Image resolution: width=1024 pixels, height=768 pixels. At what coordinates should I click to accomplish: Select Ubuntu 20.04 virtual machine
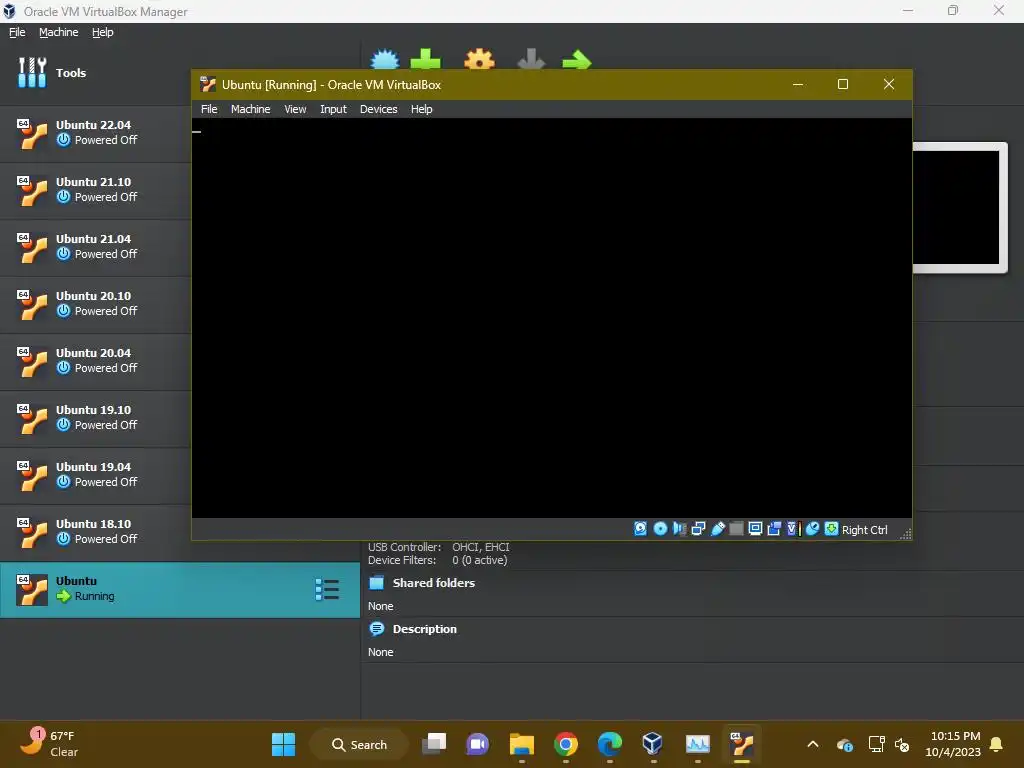(95, 361)
